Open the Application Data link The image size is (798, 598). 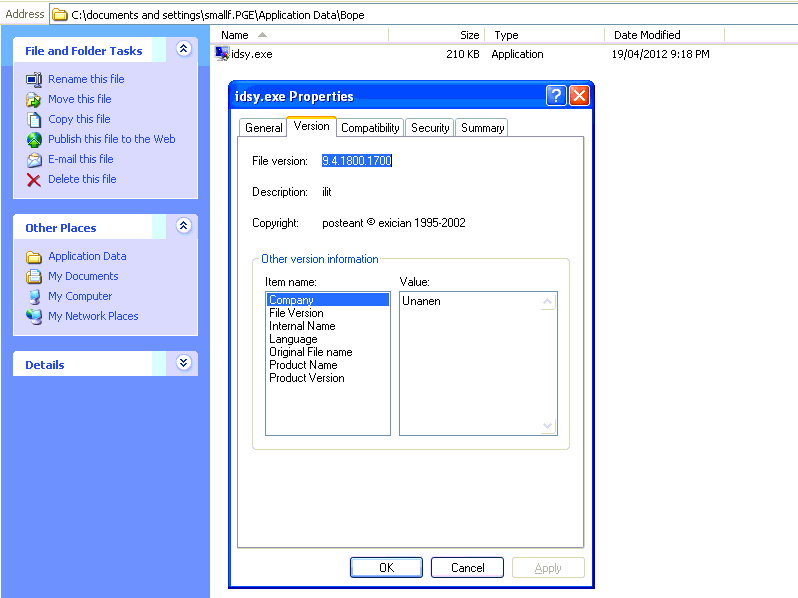pos(87,256)
